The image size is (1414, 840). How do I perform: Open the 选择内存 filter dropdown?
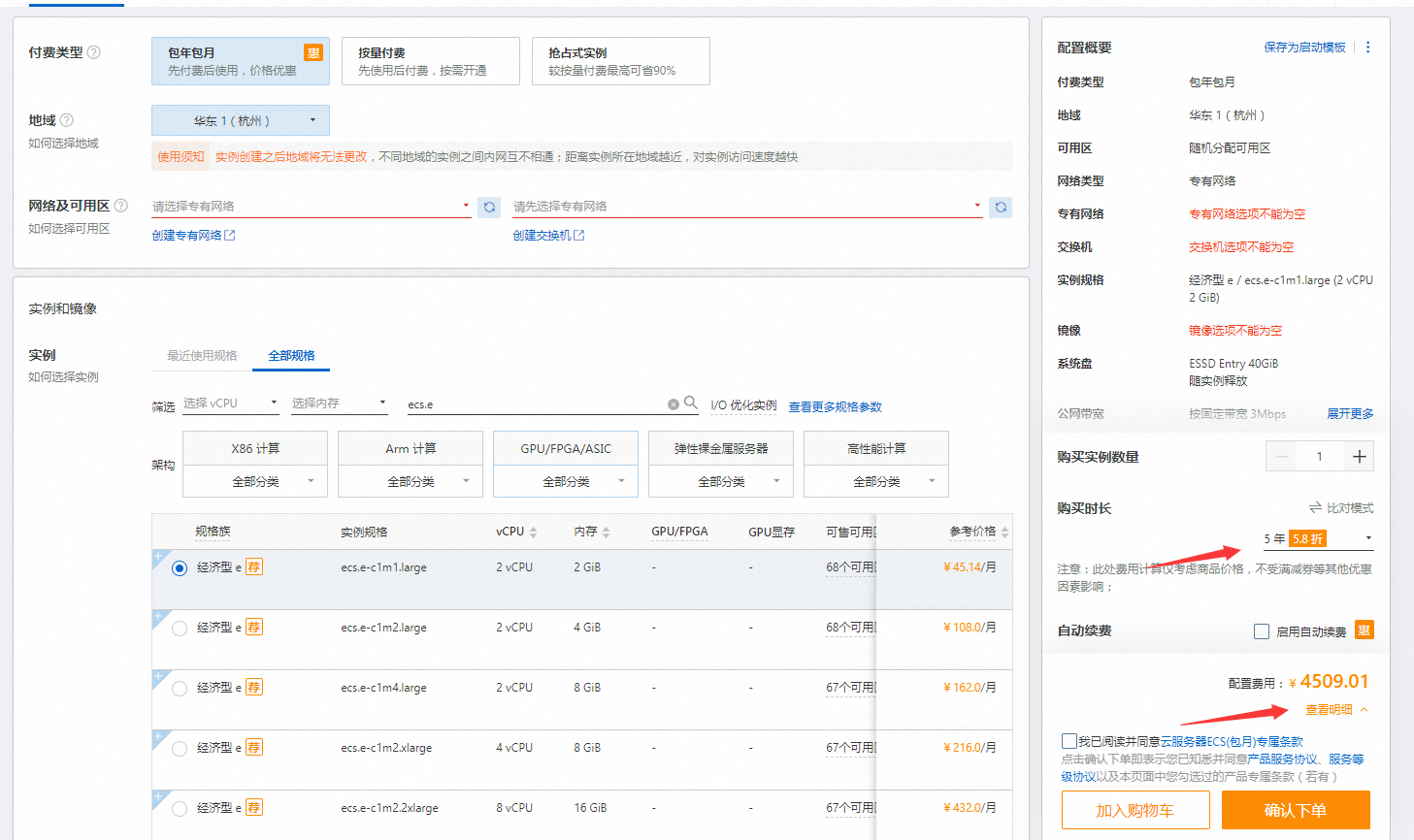point(340,403)
